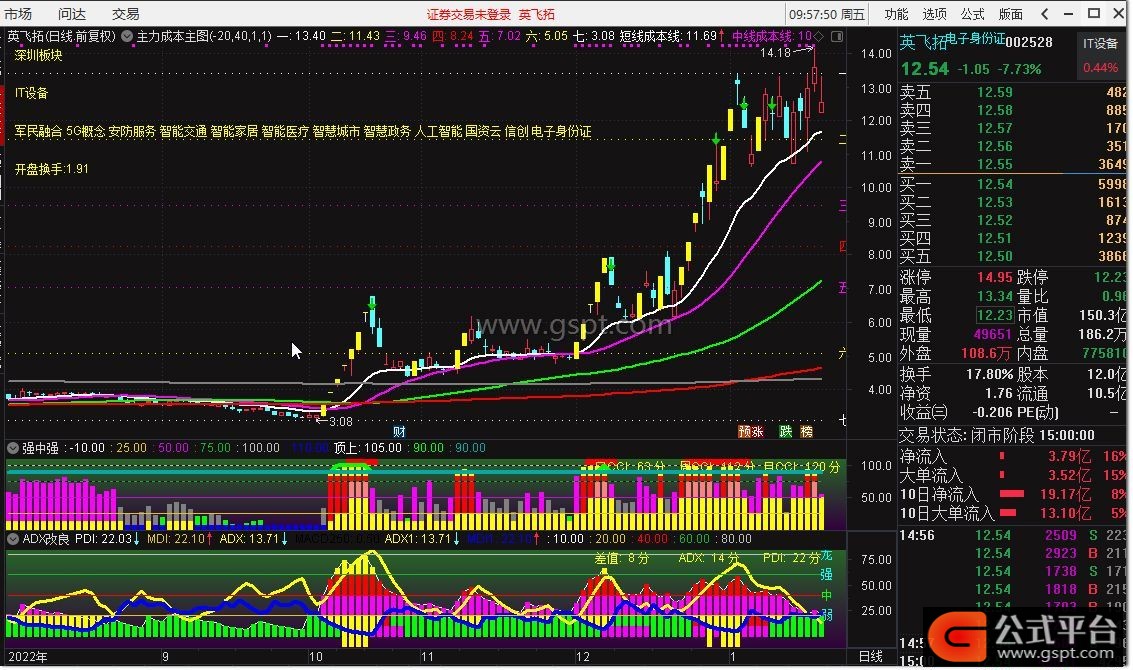Image resolution: width=1133 pixels, height=670 pixels.
Task: Click the green 跌 tag
Action: pos(785,431)
